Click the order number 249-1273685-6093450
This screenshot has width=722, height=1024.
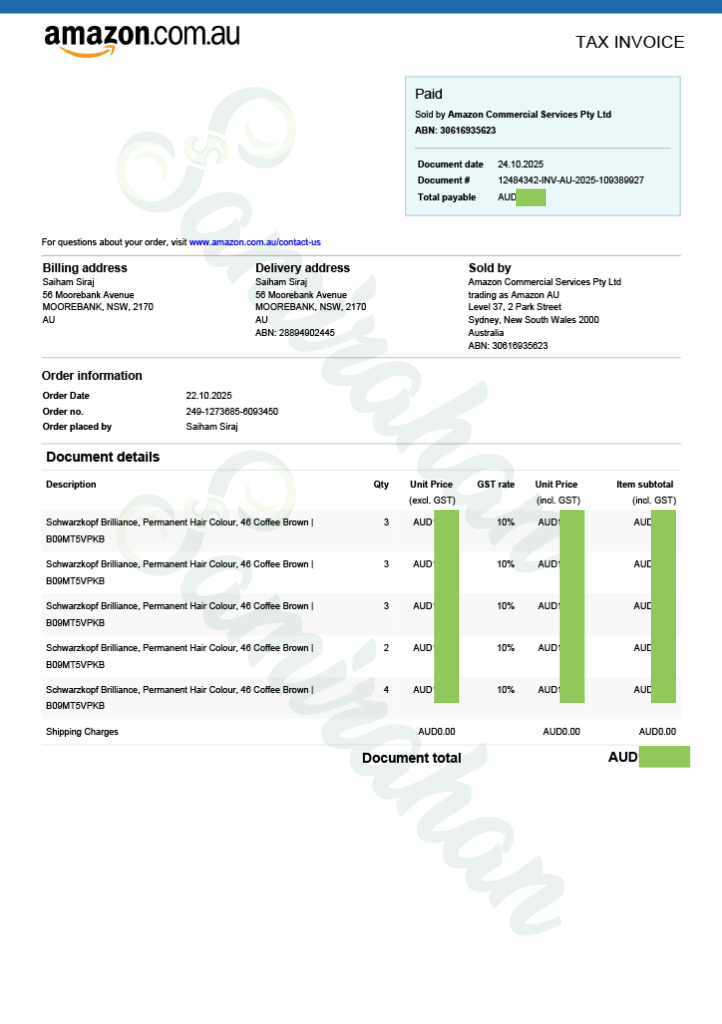tap(232, 411)
